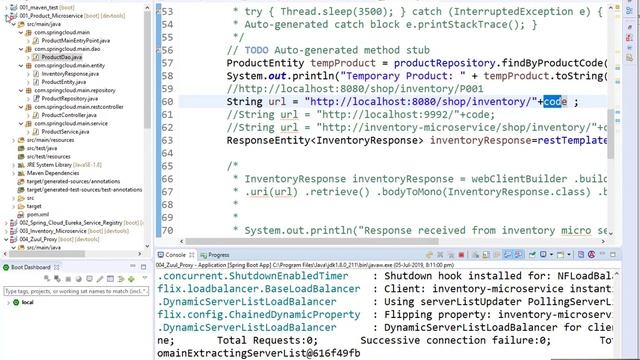The image size is (640, 360).
Task: Open console icon in Boot Dashboard toolbar
Action: click(89, 279)
